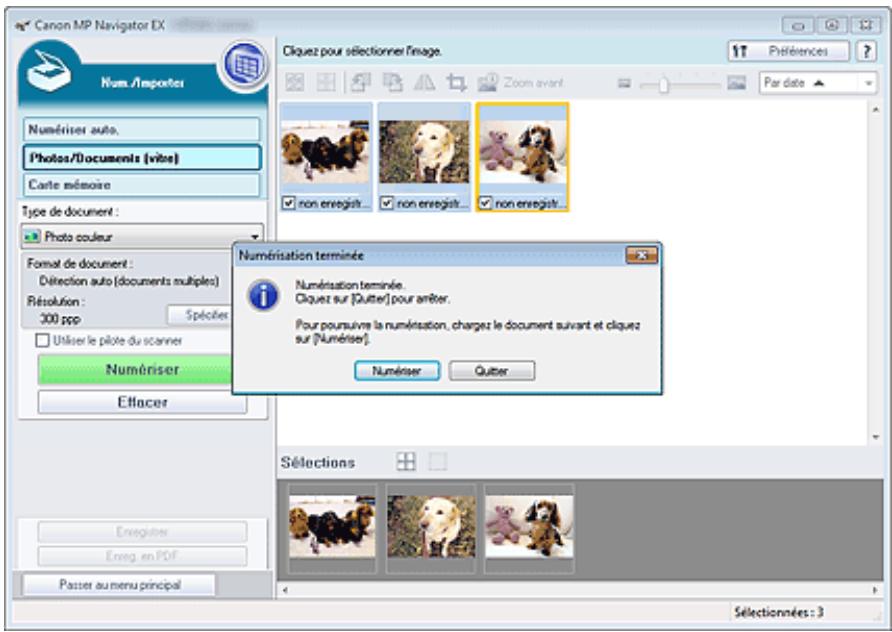Image resolution: width=892 pixels, height=632 pixels.
Task: Click Select All icon beside Sélections
Action: (406, 461)
